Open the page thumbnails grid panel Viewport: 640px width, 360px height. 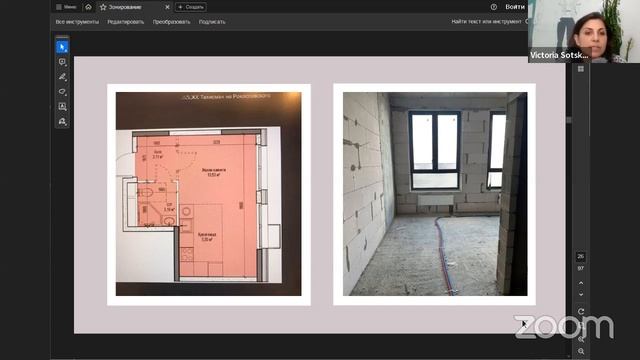[580, 69]
